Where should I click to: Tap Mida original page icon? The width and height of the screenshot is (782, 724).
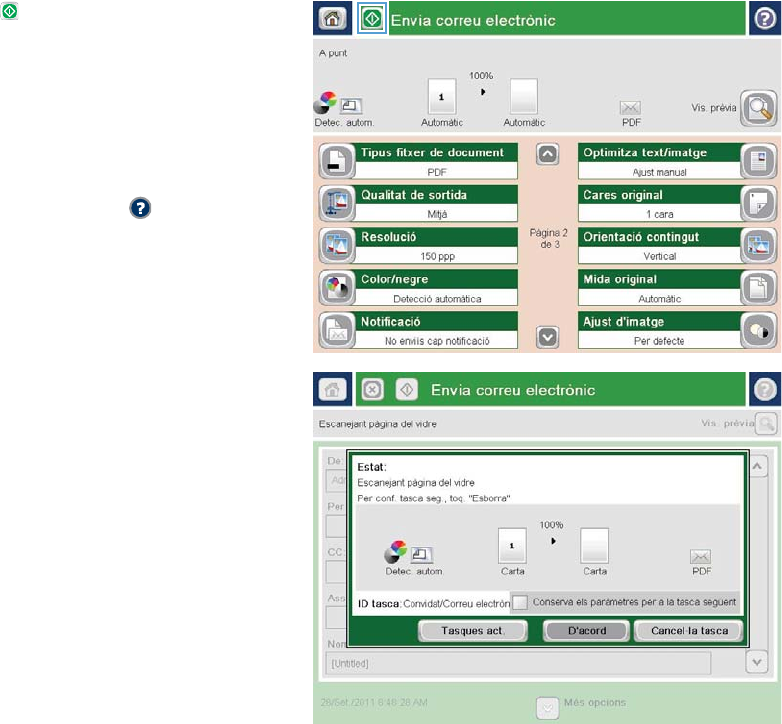[x=758, y=288]
